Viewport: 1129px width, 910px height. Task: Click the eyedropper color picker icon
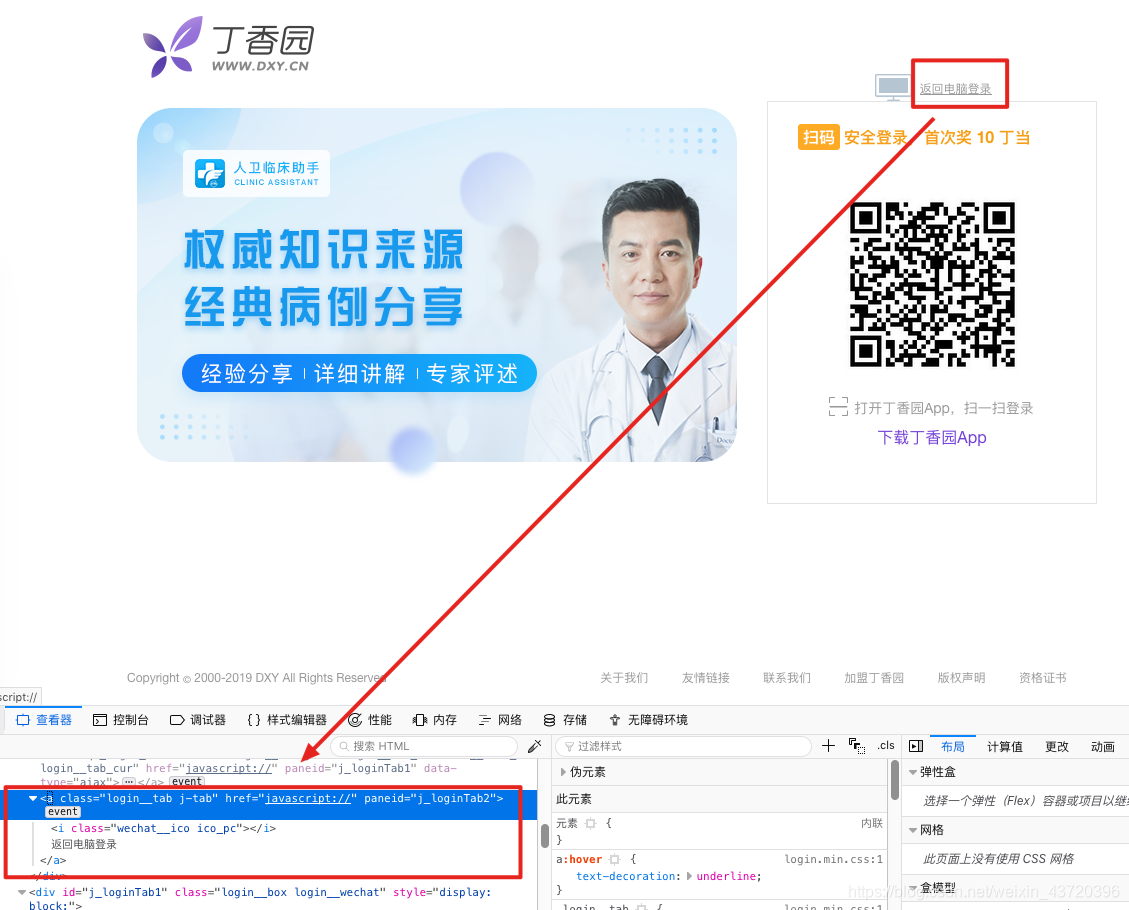(x=534, y=746)
